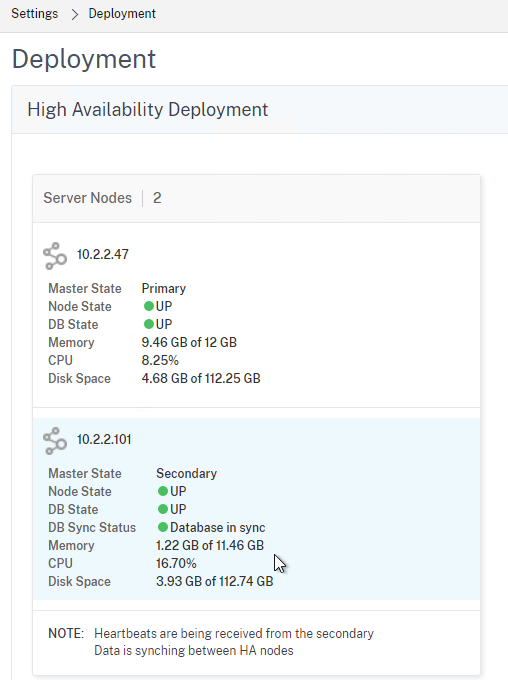Click the primary memory 9.46 GB of 12 GB
Screen dimensions: 508x680
coord(189,342)
